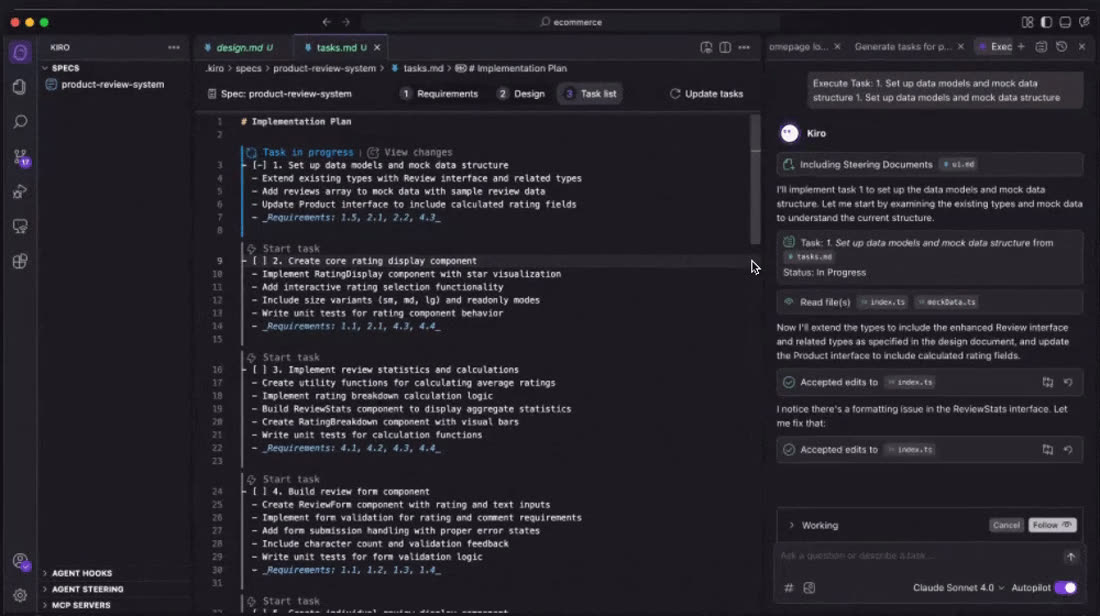The width and height of the screenshot is (1100, 616).
Task: Select the Task list step
Action: (x=591, y=94)
